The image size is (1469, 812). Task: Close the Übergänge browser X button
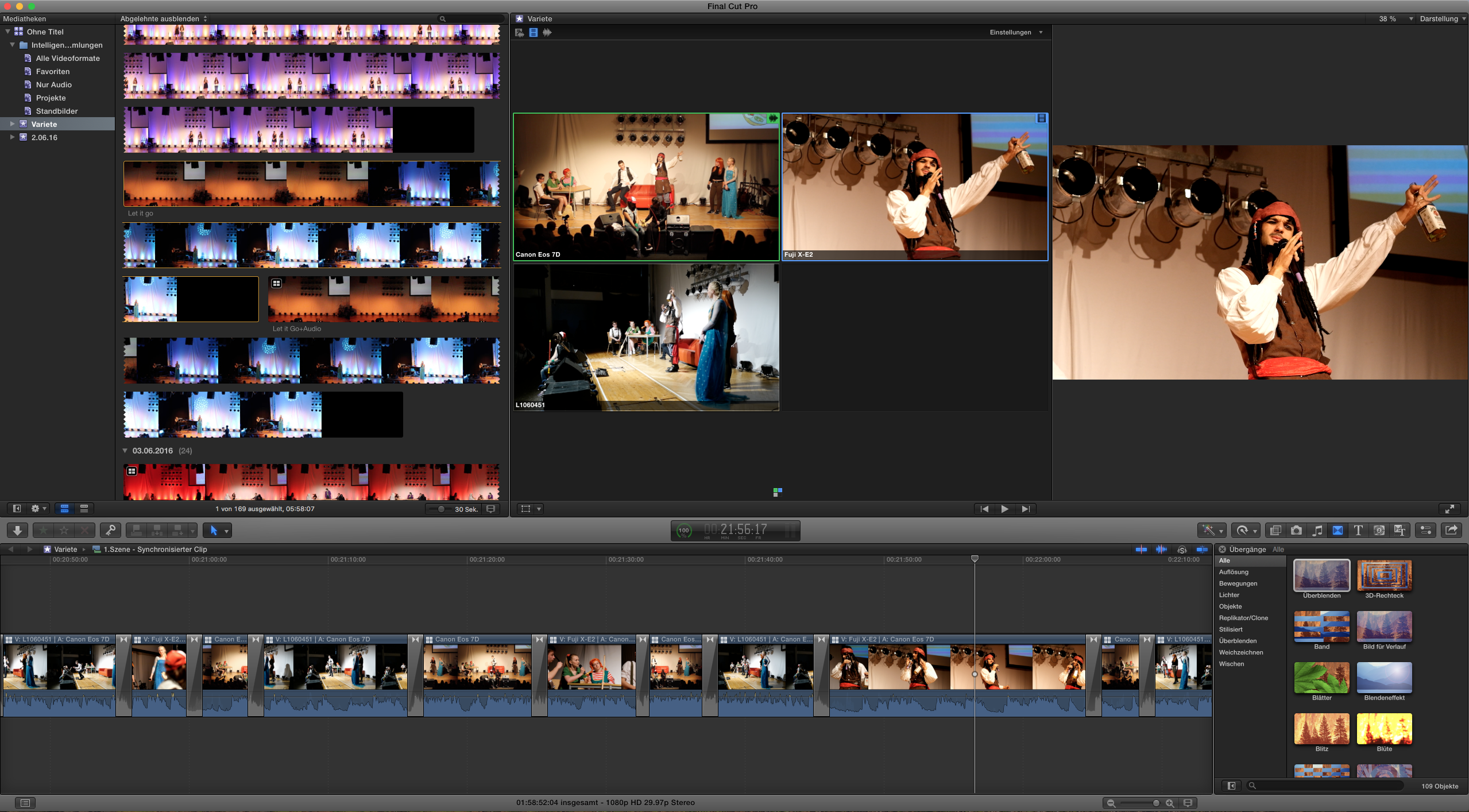[x=1223, y=550]
